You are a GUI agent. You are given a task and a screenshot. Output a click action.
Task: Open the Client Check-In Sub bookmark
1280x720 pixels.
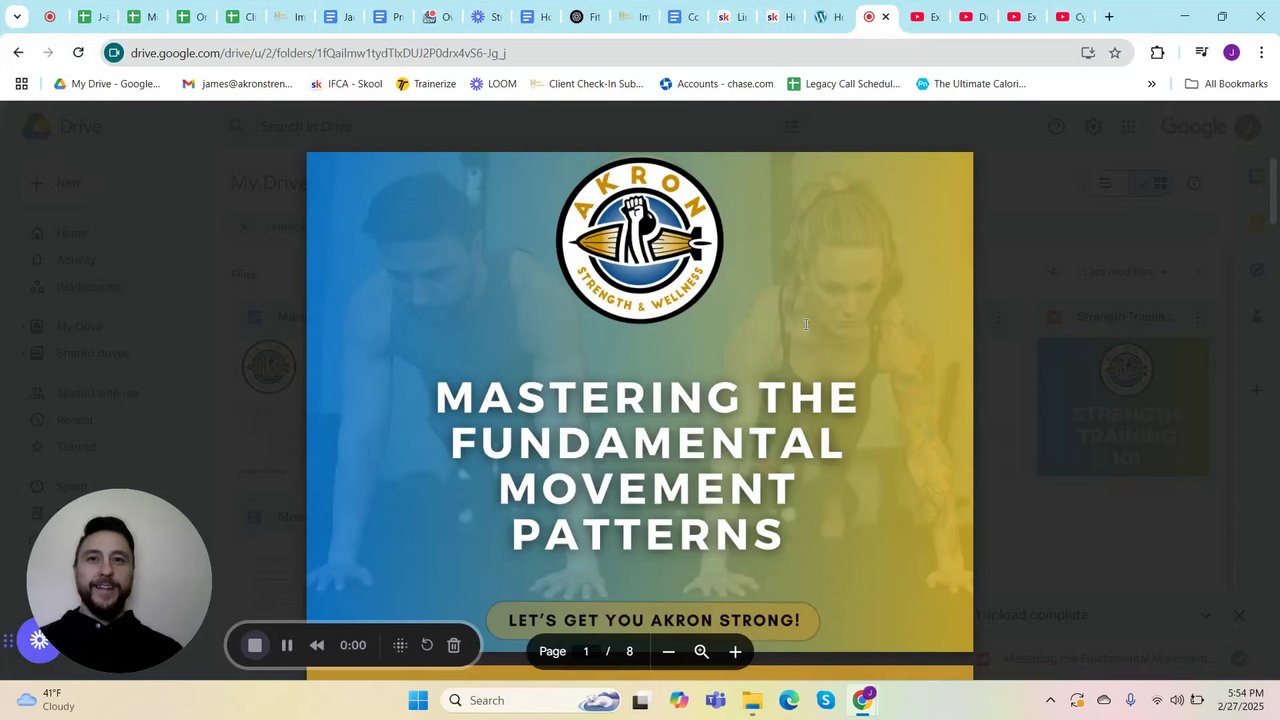pyautogui.click(x=587, y=84)
